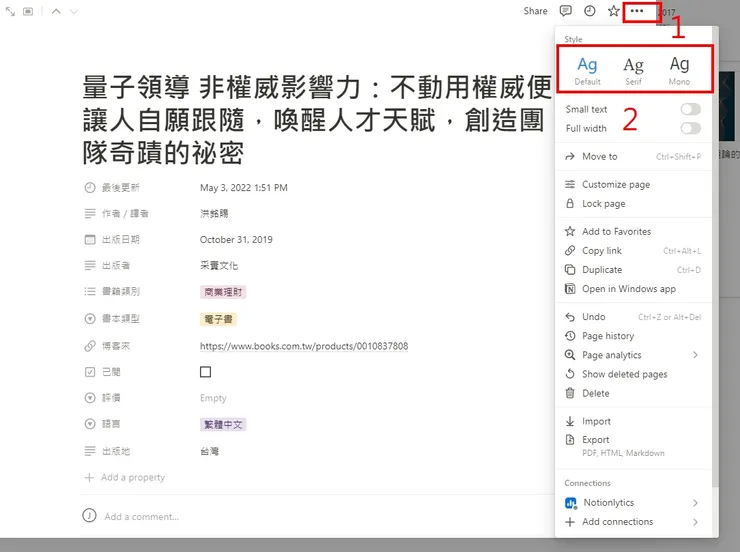This screenshot has width=740, height=552.
Task: Choose Undo menu entry
Action: (x=633, y=317)
